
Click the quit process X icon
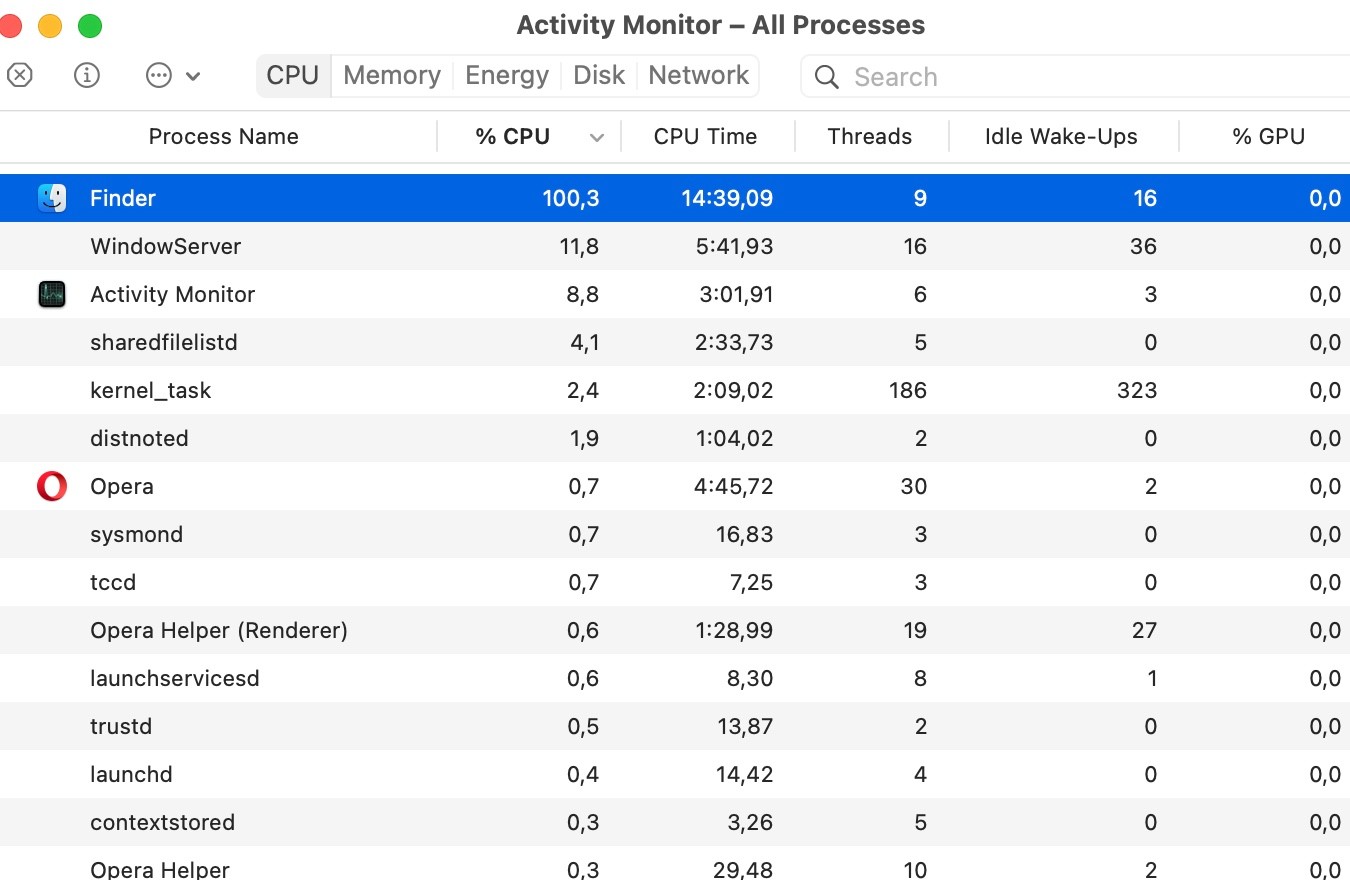tap(19, 75)
